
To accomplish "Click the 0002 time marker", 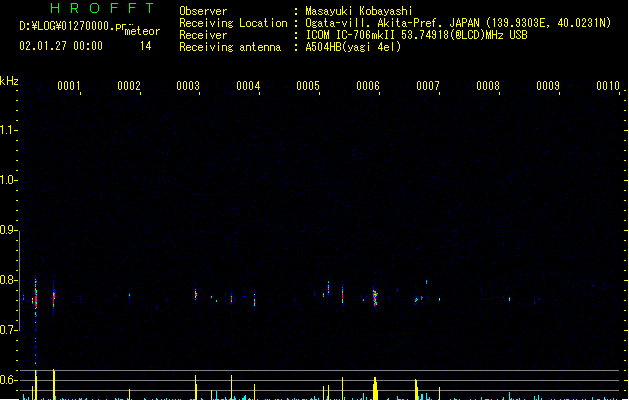I will point(129,86).
